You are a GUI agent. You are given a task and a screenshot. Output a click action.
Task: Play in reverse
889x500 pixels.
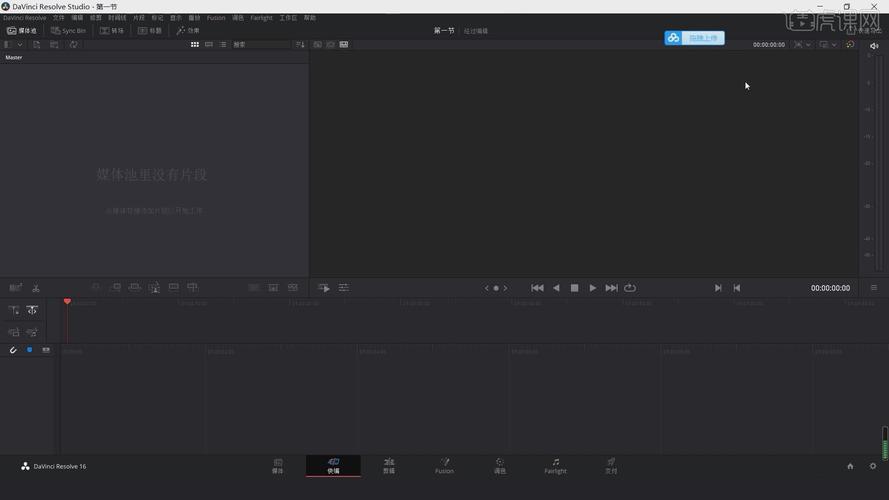(x=556, y=288)
